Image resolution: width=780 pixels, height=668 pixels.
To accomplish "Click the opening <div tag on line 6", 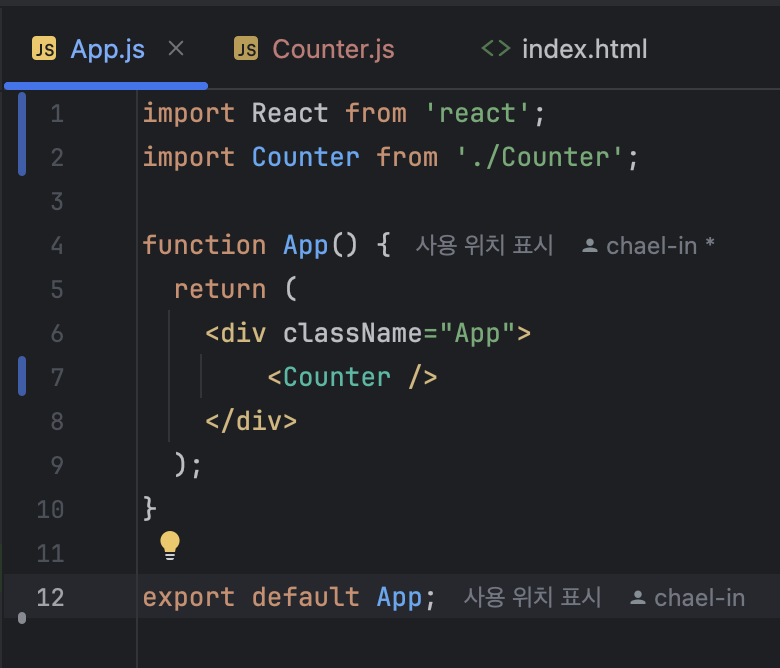I will pyautogui.click(x=236, y=333).
